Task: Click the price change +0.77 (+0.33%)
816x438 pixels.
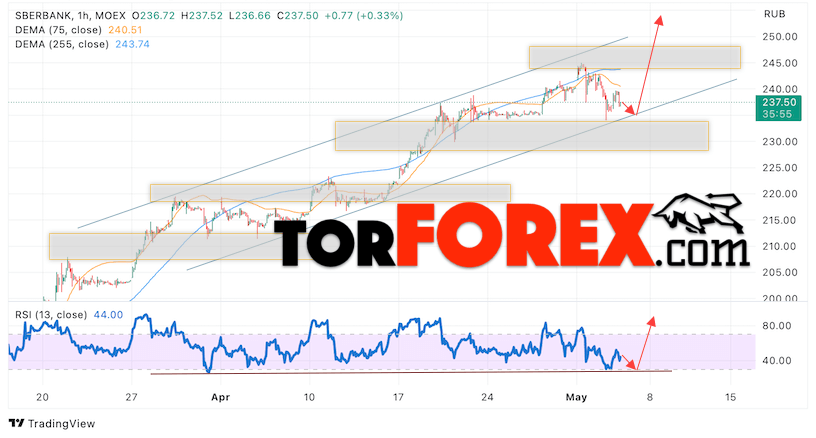Action: 364,16
